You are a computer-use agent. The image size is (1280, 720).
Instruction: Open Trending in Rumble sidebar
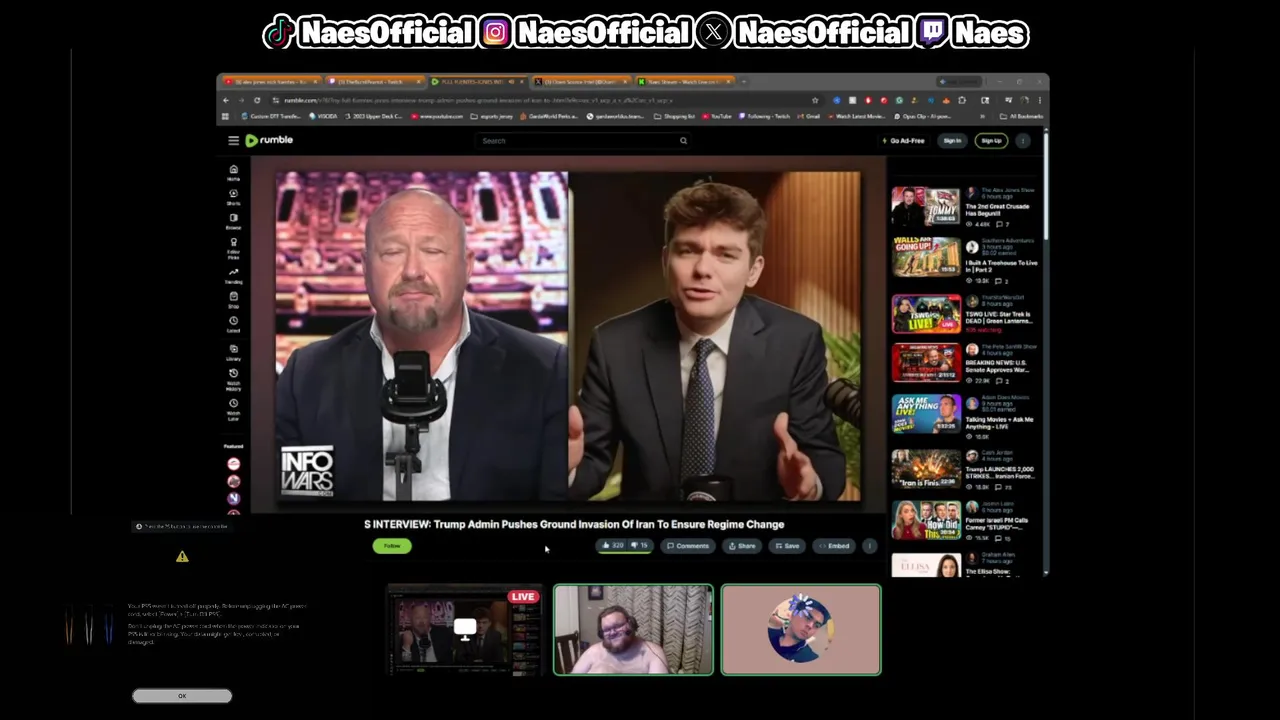[x=233, y=276]
